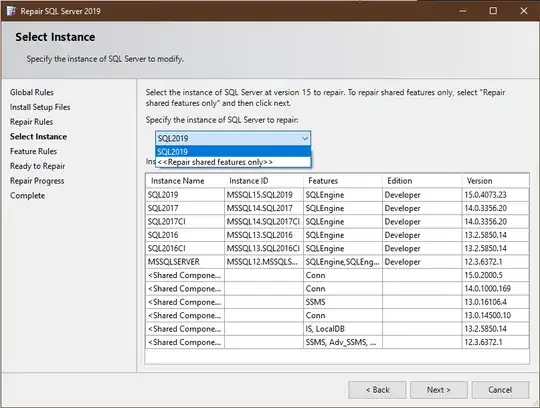This screenshot has height=408, width=540.
Task: Click the SQLEngine,SQLEng... features cell
Action: pos(343,262)
